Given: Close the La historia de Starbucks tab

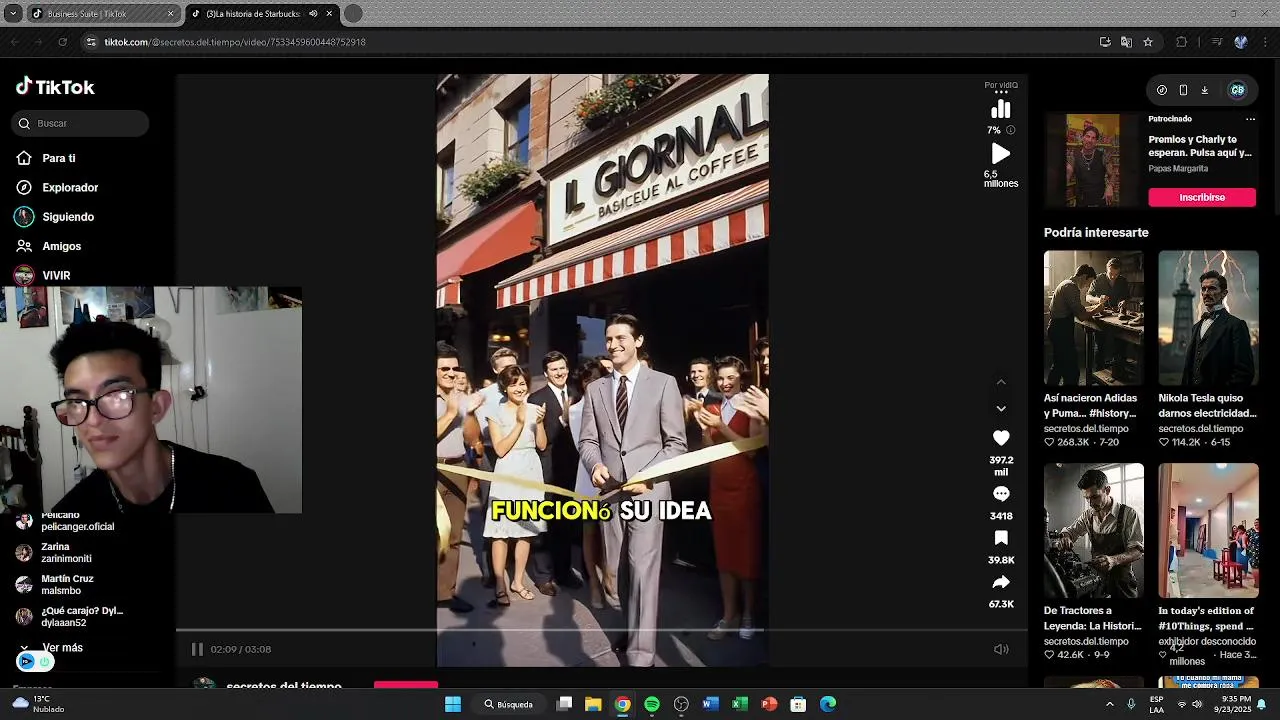Looking at the screenshot, I should pyautogui.click(x=329, y=14).
